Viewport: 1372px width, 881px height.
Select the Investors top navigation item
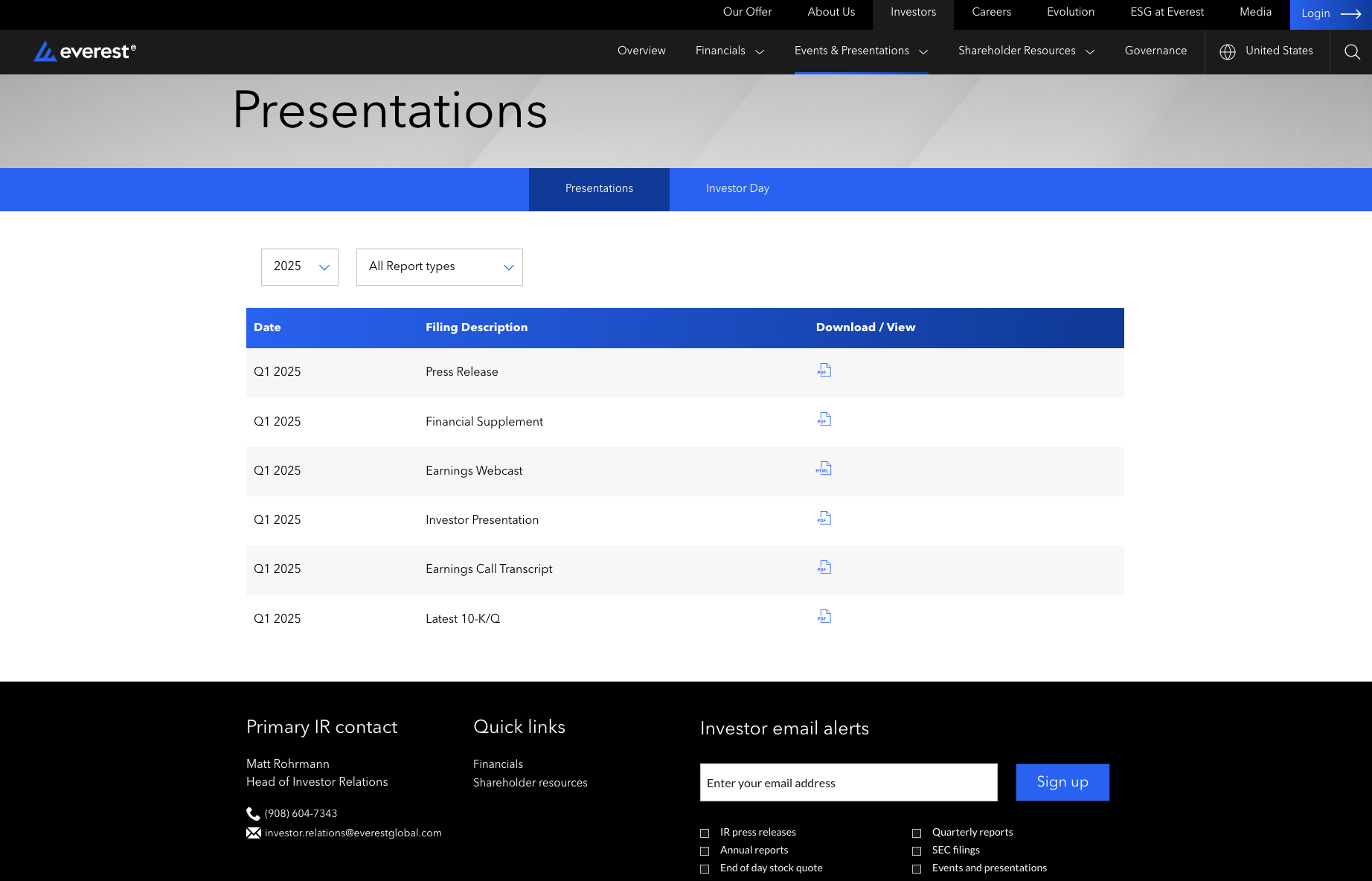point(913,13)
